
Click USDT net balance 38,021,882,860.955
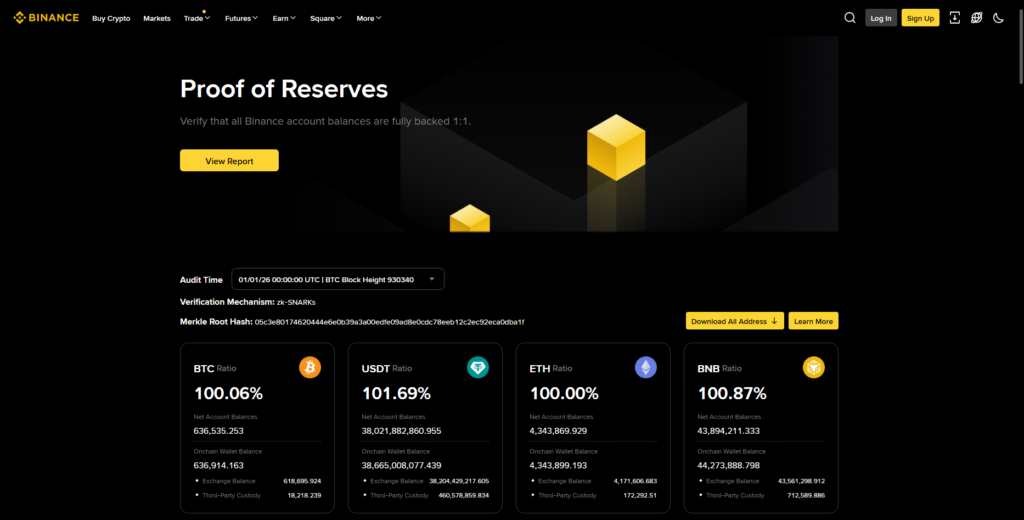click(402, 431)
